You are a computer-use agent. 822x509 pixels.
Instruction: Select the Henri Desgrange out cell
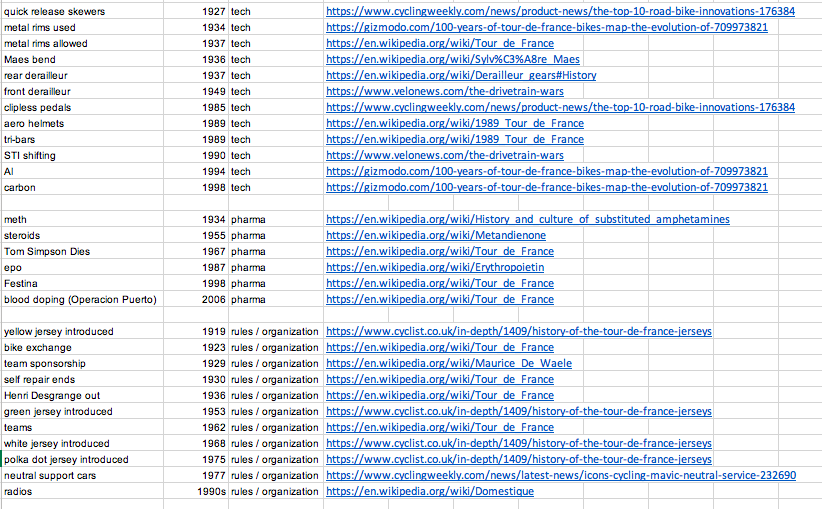coord(82,395)
